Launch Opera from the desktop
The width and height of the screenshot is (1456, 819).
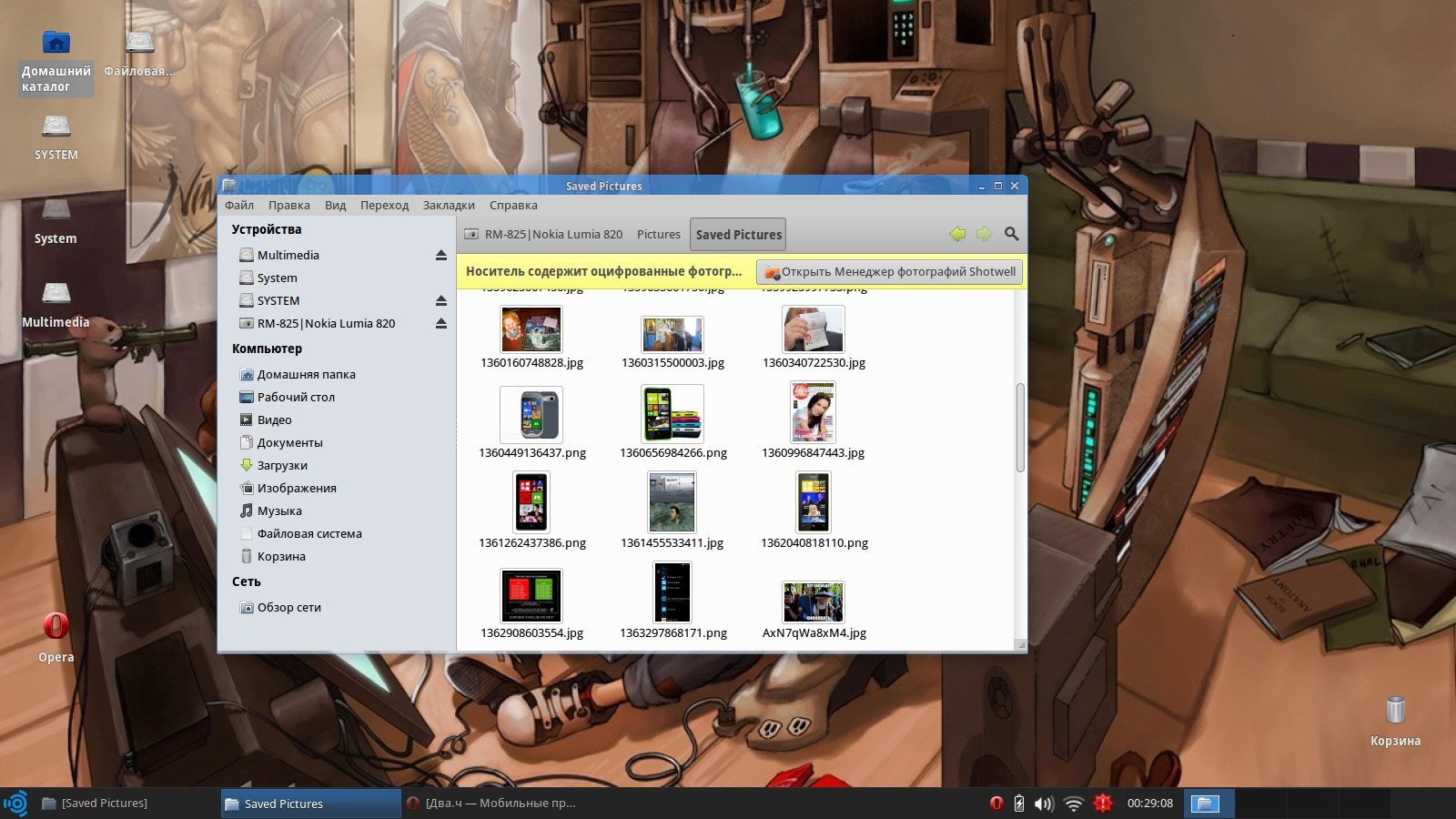[56, 637]
